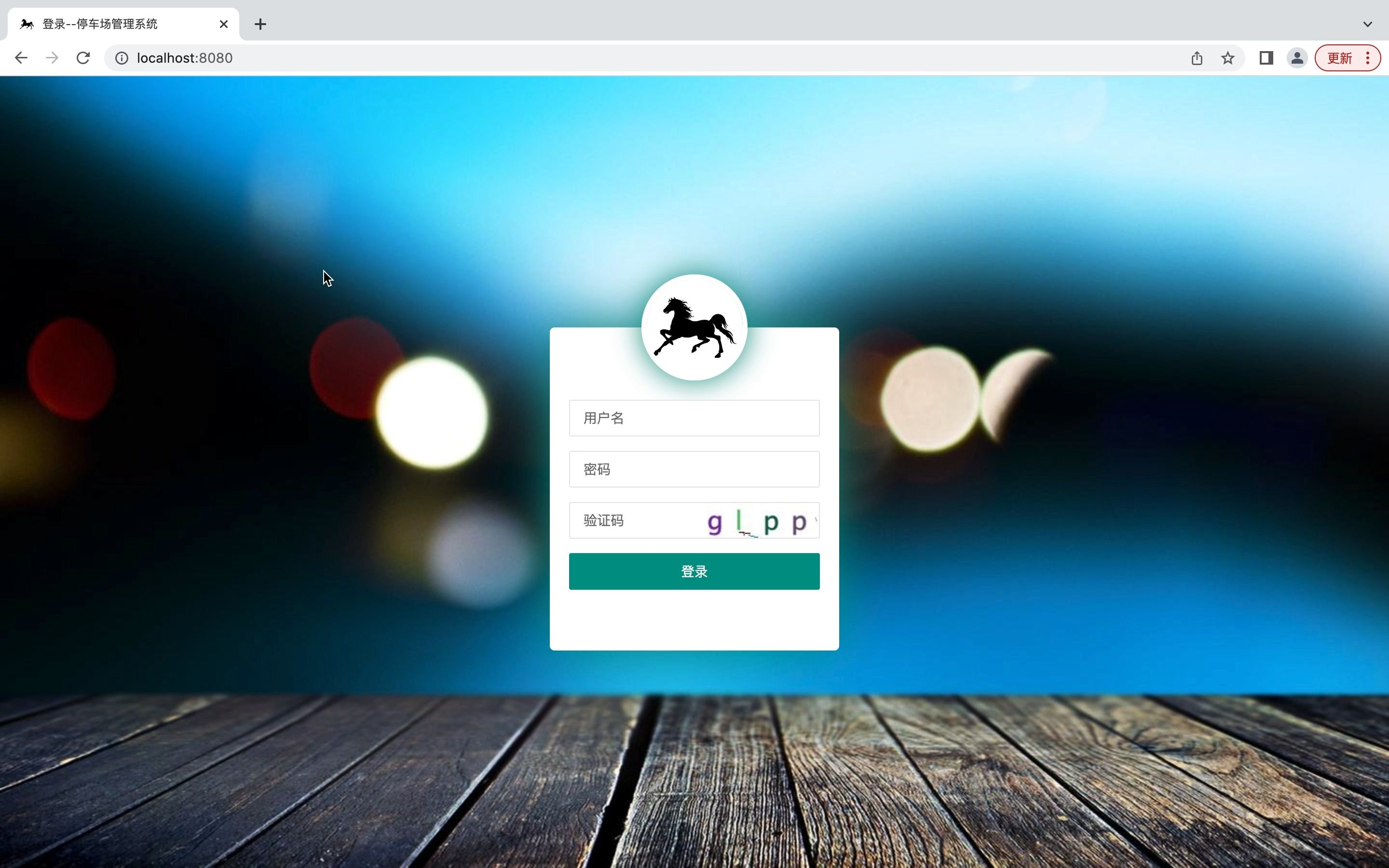Click the page reload/refresh icon
This screenshot has height=868, width=1389.
84,58
